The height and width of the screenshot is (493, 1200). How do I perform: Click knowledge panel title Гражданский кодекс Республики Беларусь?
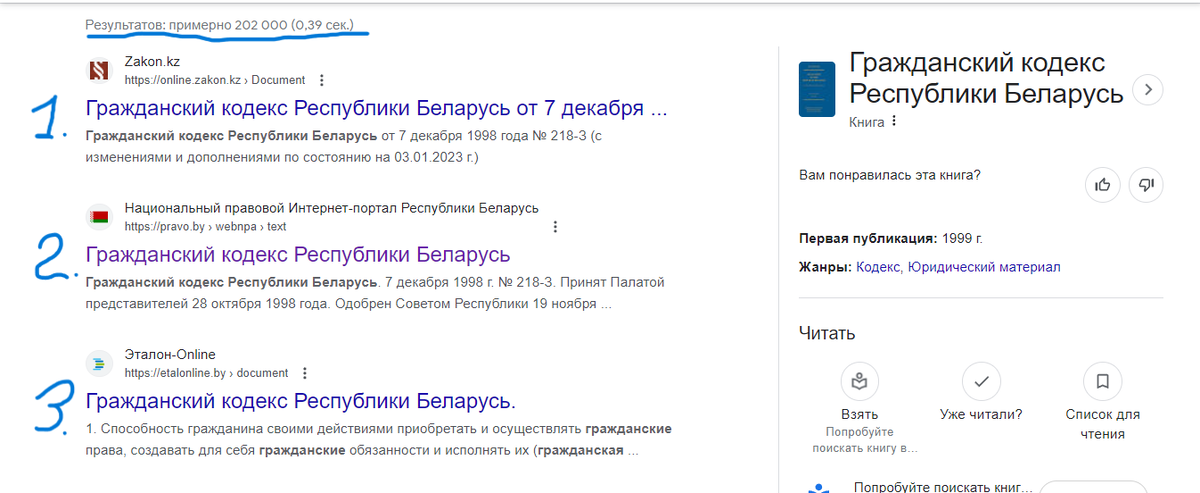pyautogui.click(x=986, y=79)
